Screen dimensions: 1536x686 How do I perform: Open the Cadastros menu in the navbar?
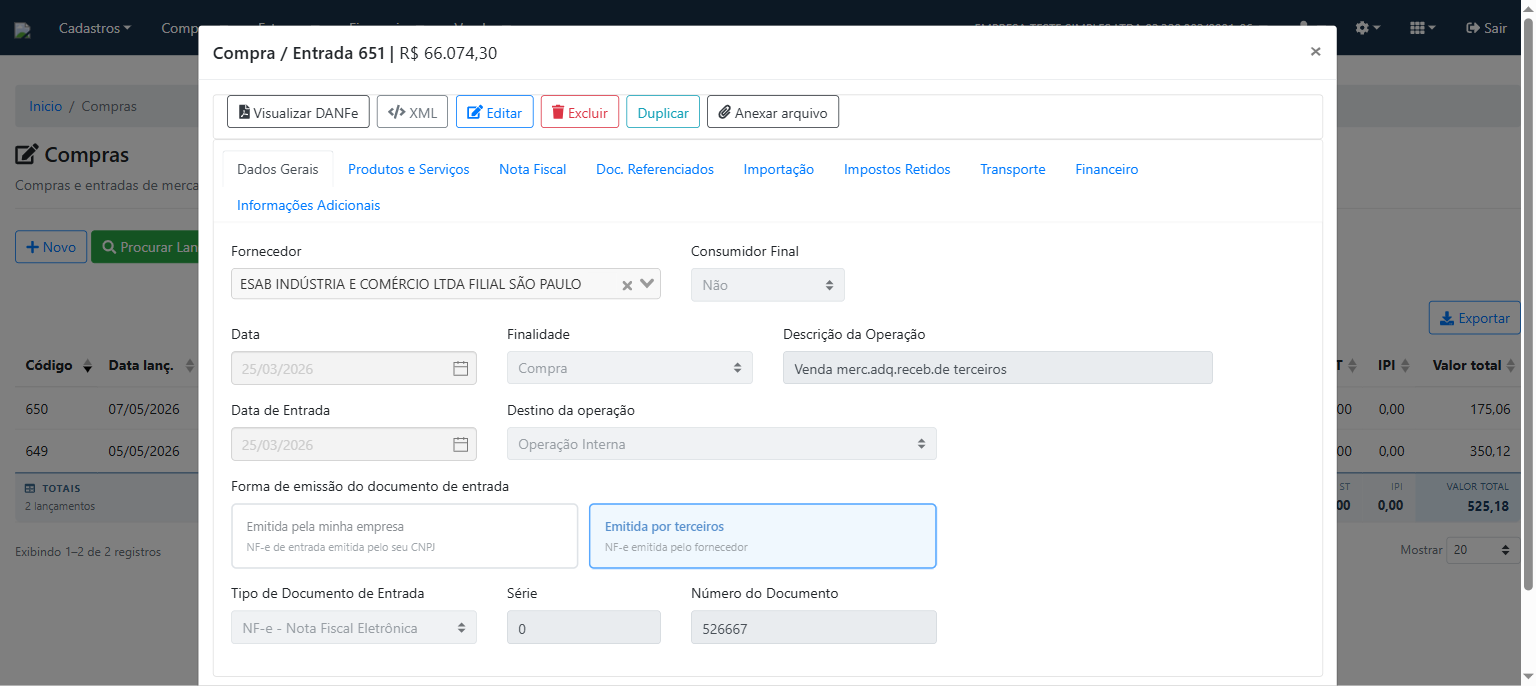click(95, 28)
